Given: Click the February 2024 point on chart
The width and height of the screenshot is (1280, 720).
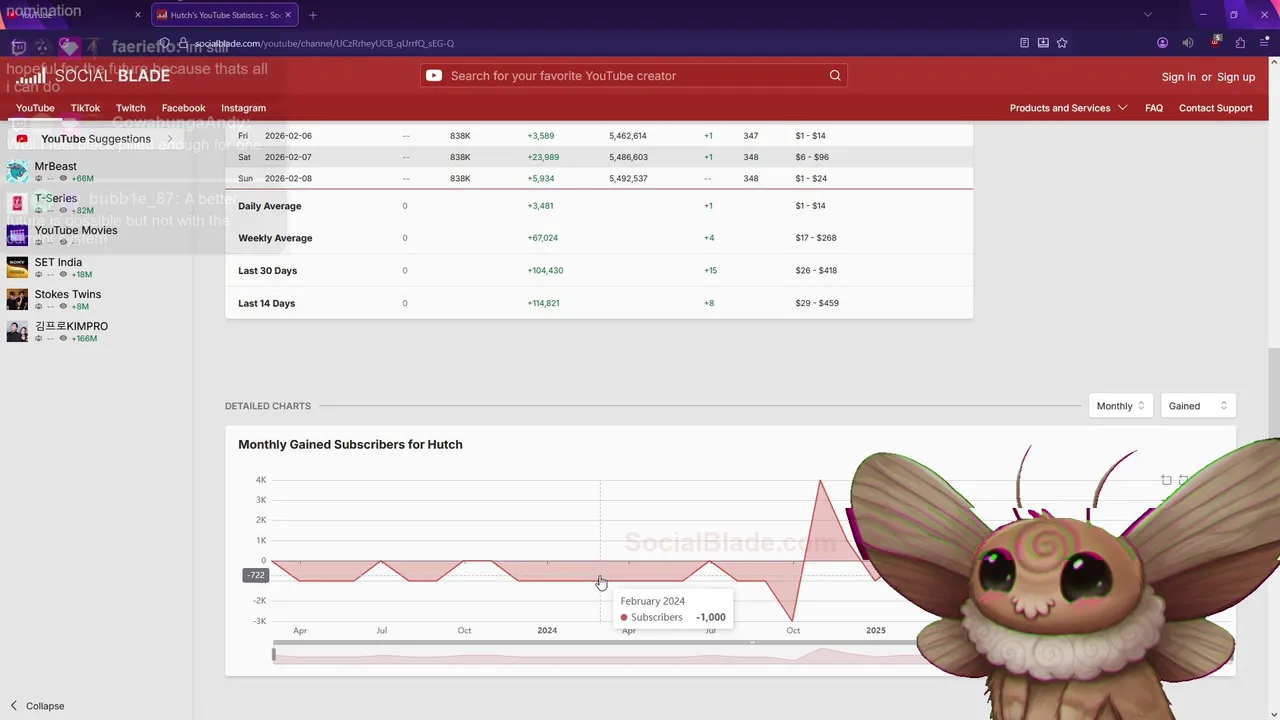Looking at the screenshot, I should point(600,581).
